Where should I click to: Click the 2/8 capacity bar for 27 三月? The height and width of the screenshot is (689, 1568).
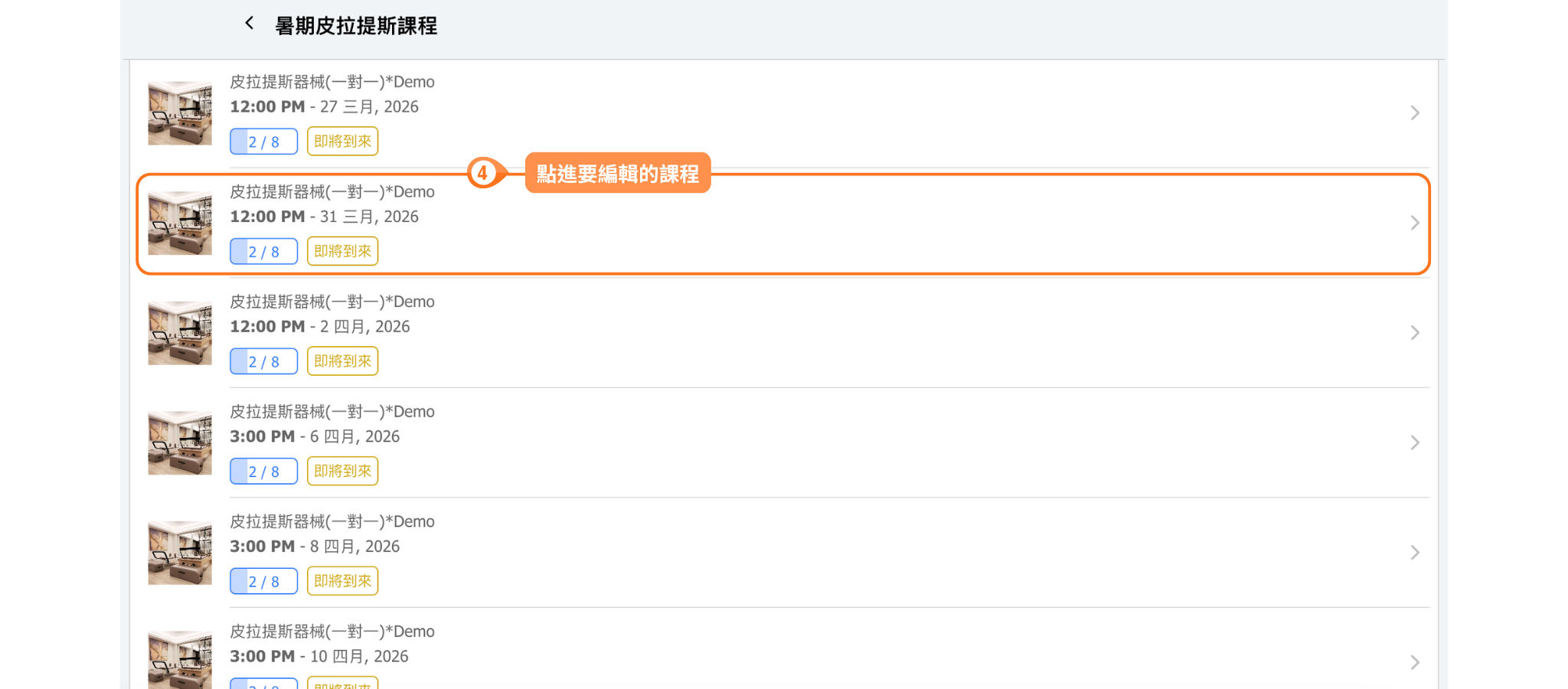(263, 142)
